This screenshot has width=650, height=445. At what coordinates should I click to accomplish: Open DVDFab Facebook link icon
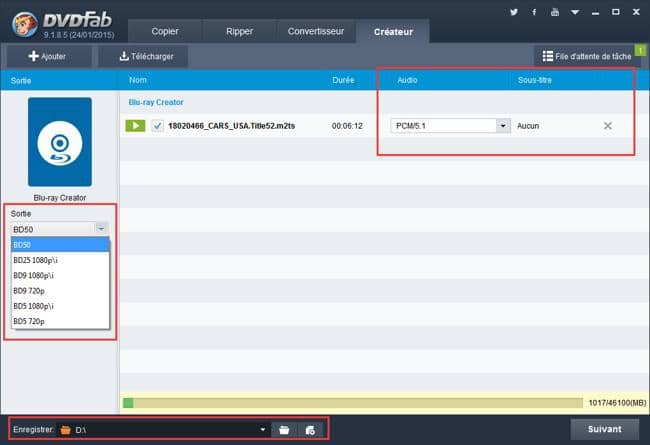[x=534, y=12]
